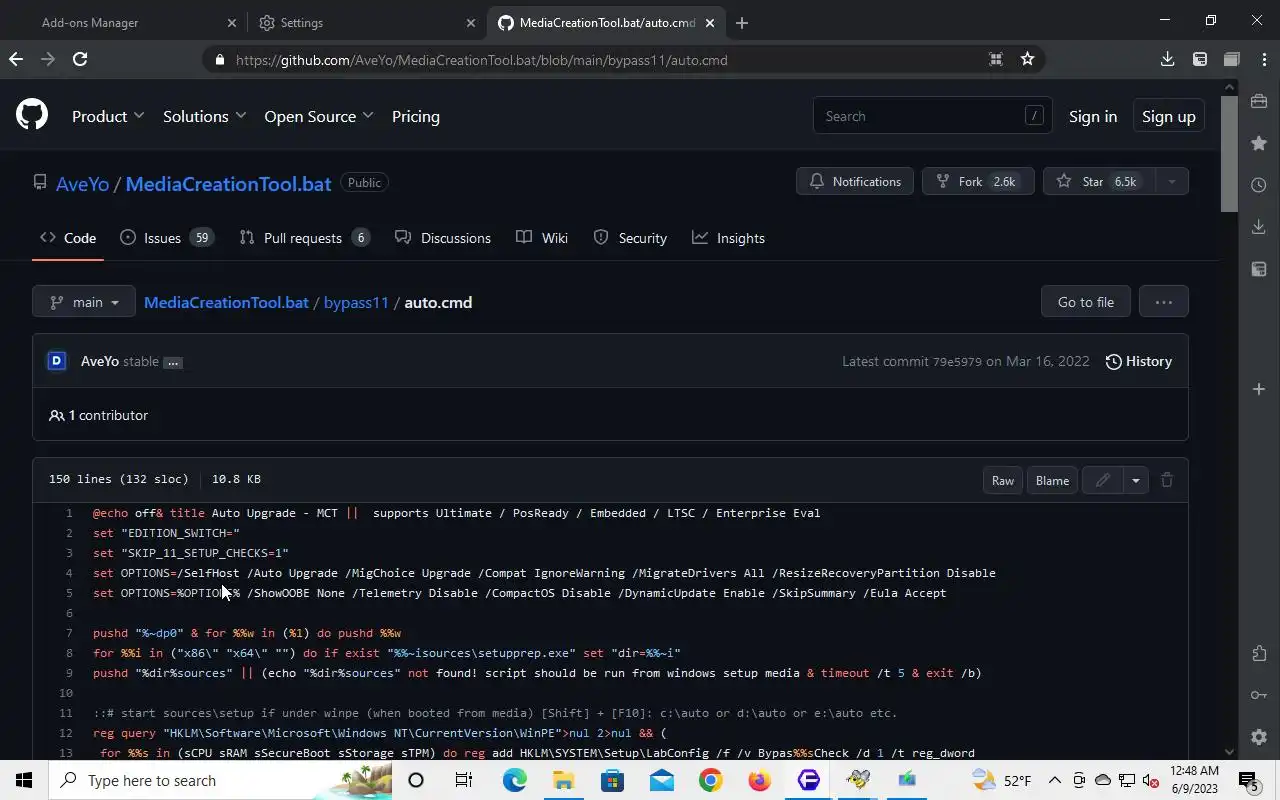The image size is (1280, 800).
Task: Click Go to file button
Action: coord(1086,302)
